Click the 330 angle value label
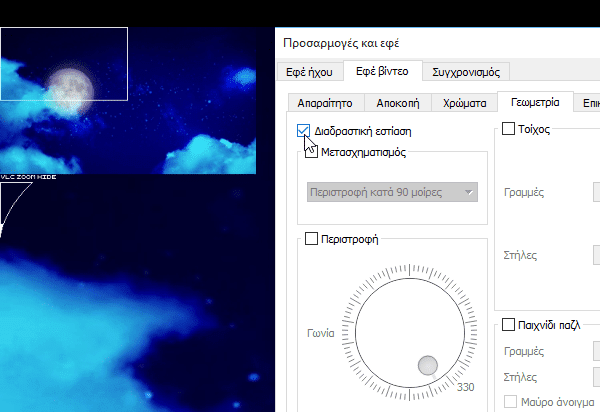This screenshot has height=412, width=600. [465, 387]
